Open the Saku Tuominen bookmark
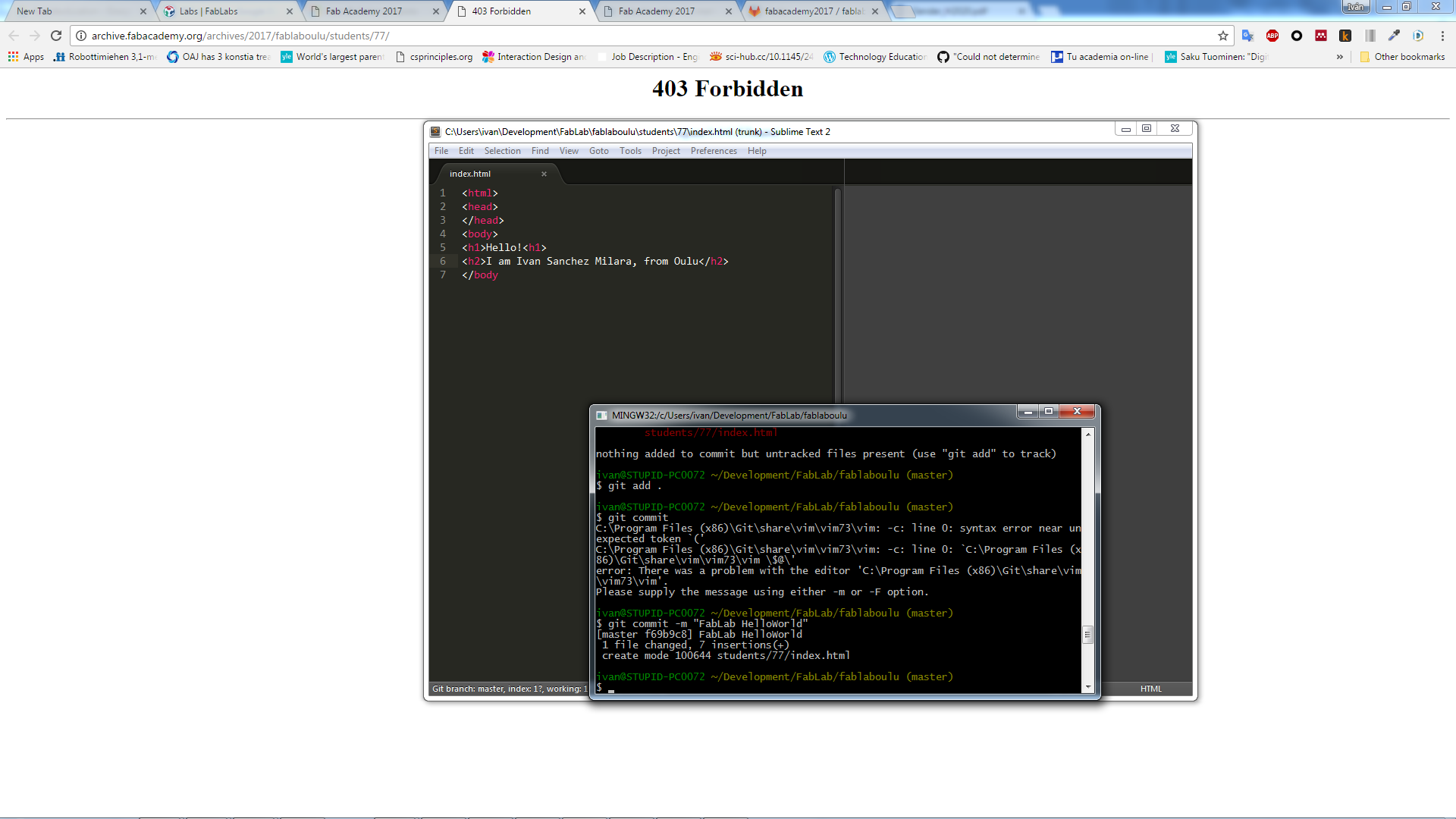 click(1216, 57)
